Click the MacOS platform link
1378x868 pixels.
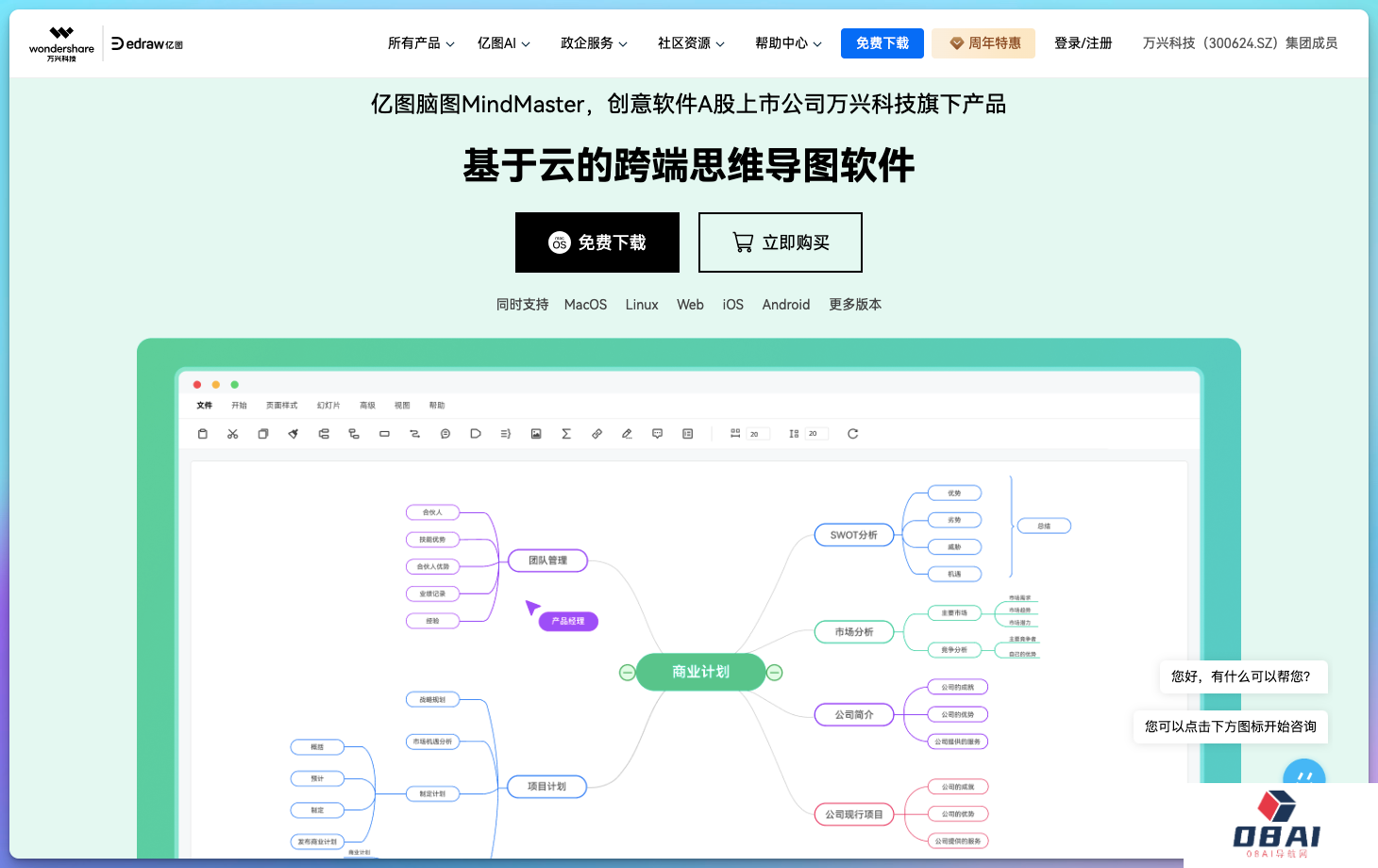pos(585,305)
